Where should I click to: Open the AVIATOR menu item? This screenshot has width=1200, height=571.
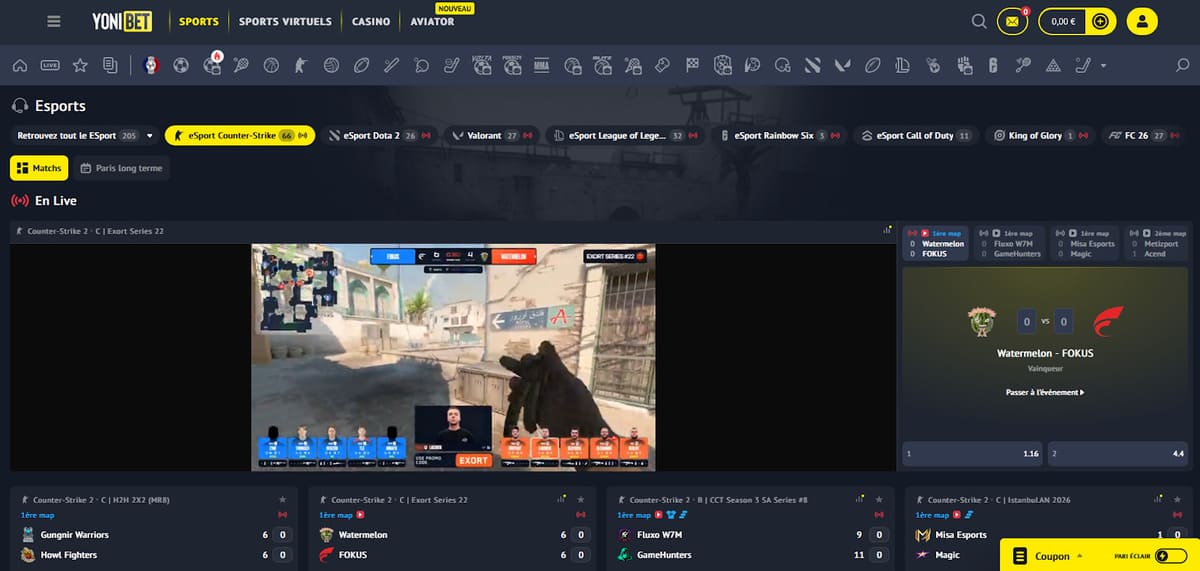[432, 21]
